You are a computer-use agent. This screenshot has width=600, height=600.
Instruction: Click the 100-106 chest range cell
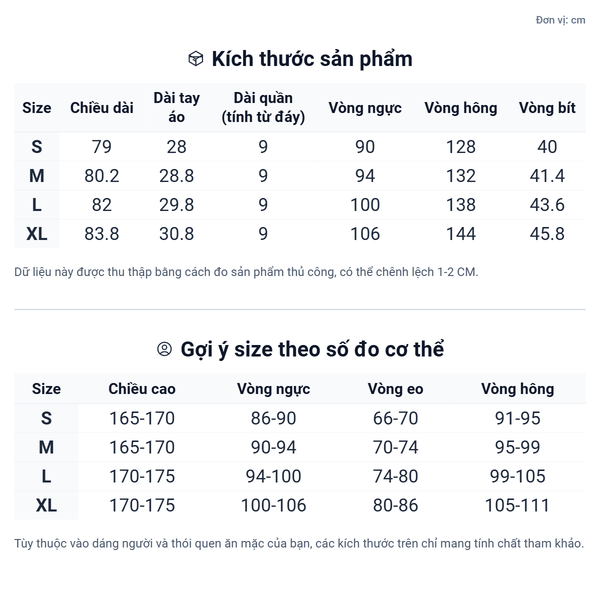coord(273,505)
